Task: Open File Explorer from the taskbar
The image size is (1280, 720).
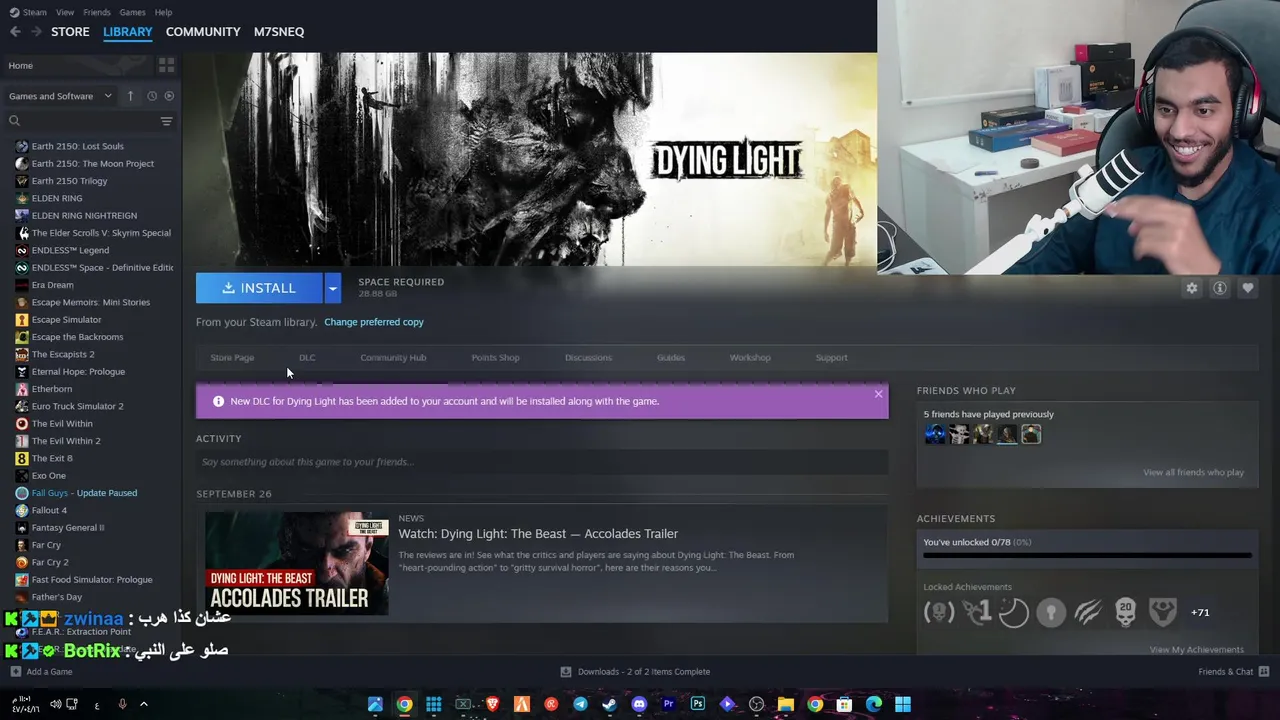Action: (x=786, y=704)
